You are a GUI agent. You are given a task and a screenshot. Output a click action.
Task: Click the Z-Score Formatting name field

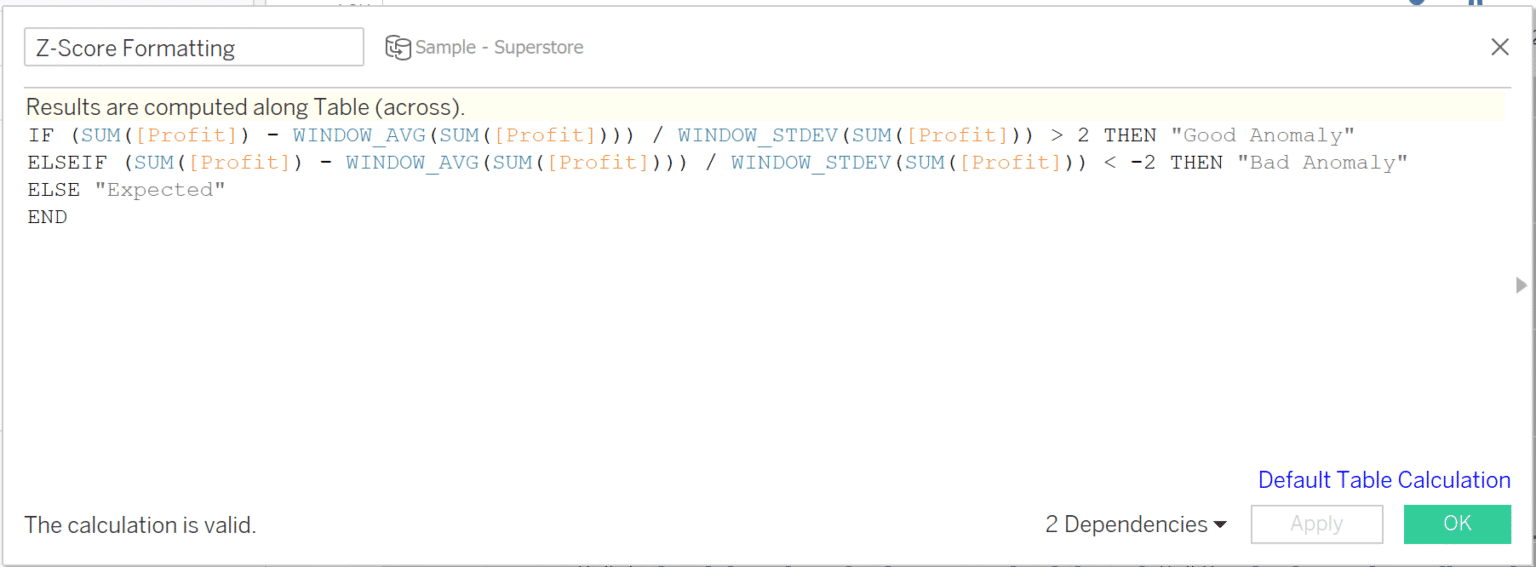click(194, 48)
